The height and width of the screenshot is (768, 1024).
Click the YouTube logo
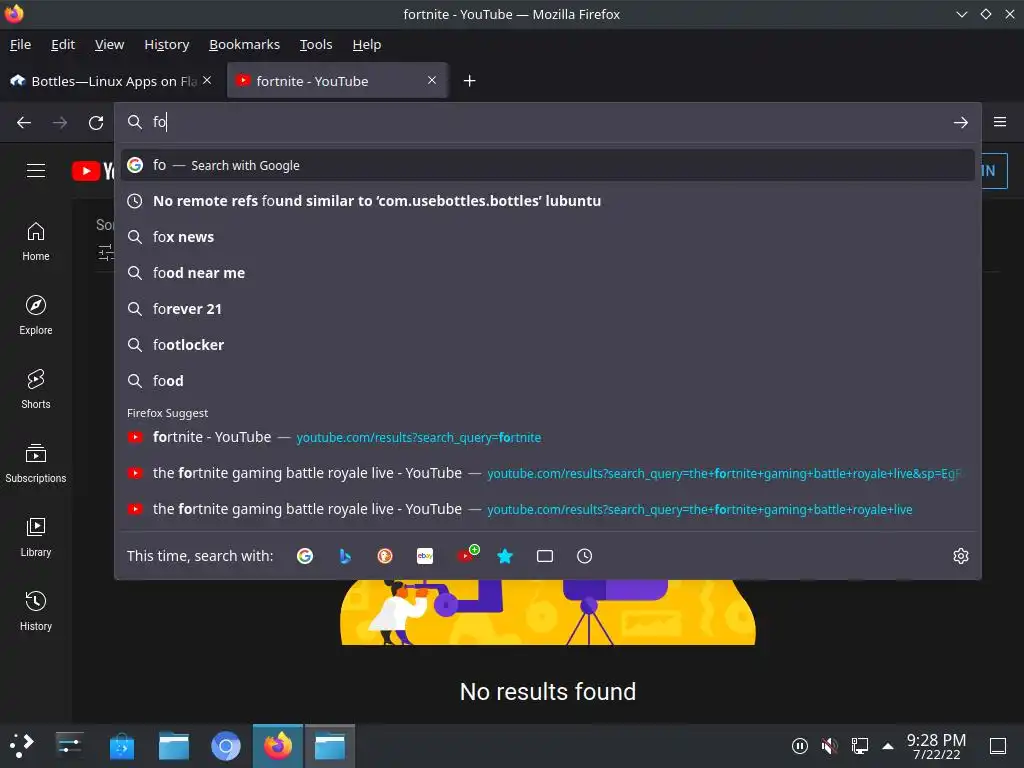[x=93, y=171]
